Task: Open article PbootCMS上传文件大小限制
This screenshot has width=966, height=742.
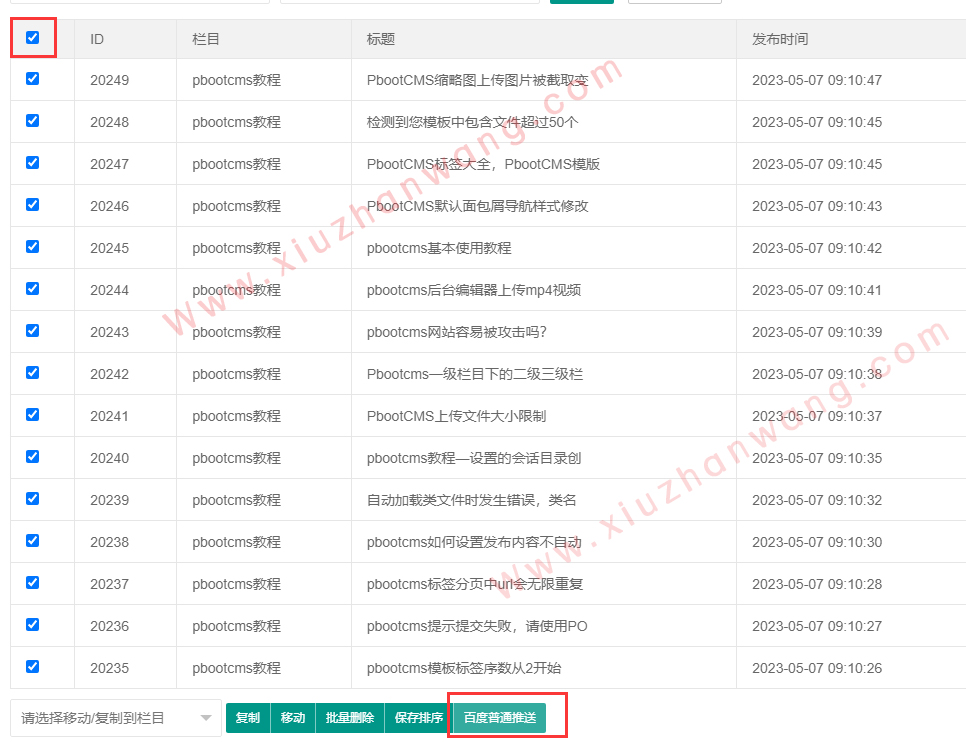Action: [x=456, y=416]
